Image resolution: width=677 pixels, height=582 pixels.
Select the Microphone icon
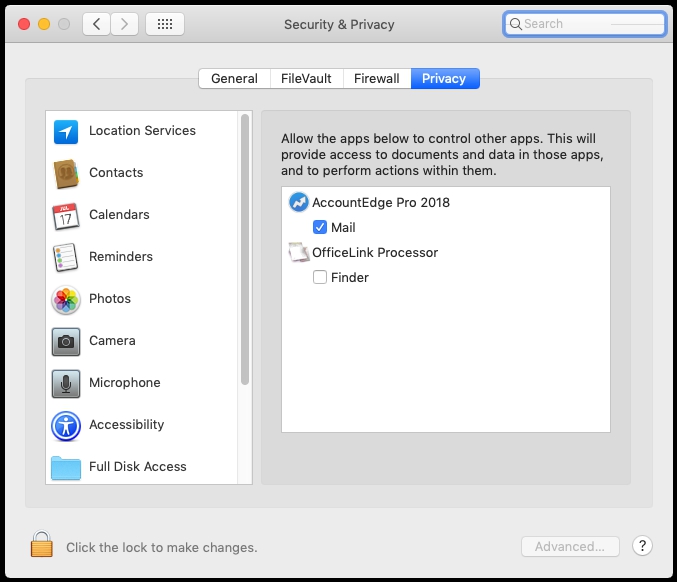point(66,383)
